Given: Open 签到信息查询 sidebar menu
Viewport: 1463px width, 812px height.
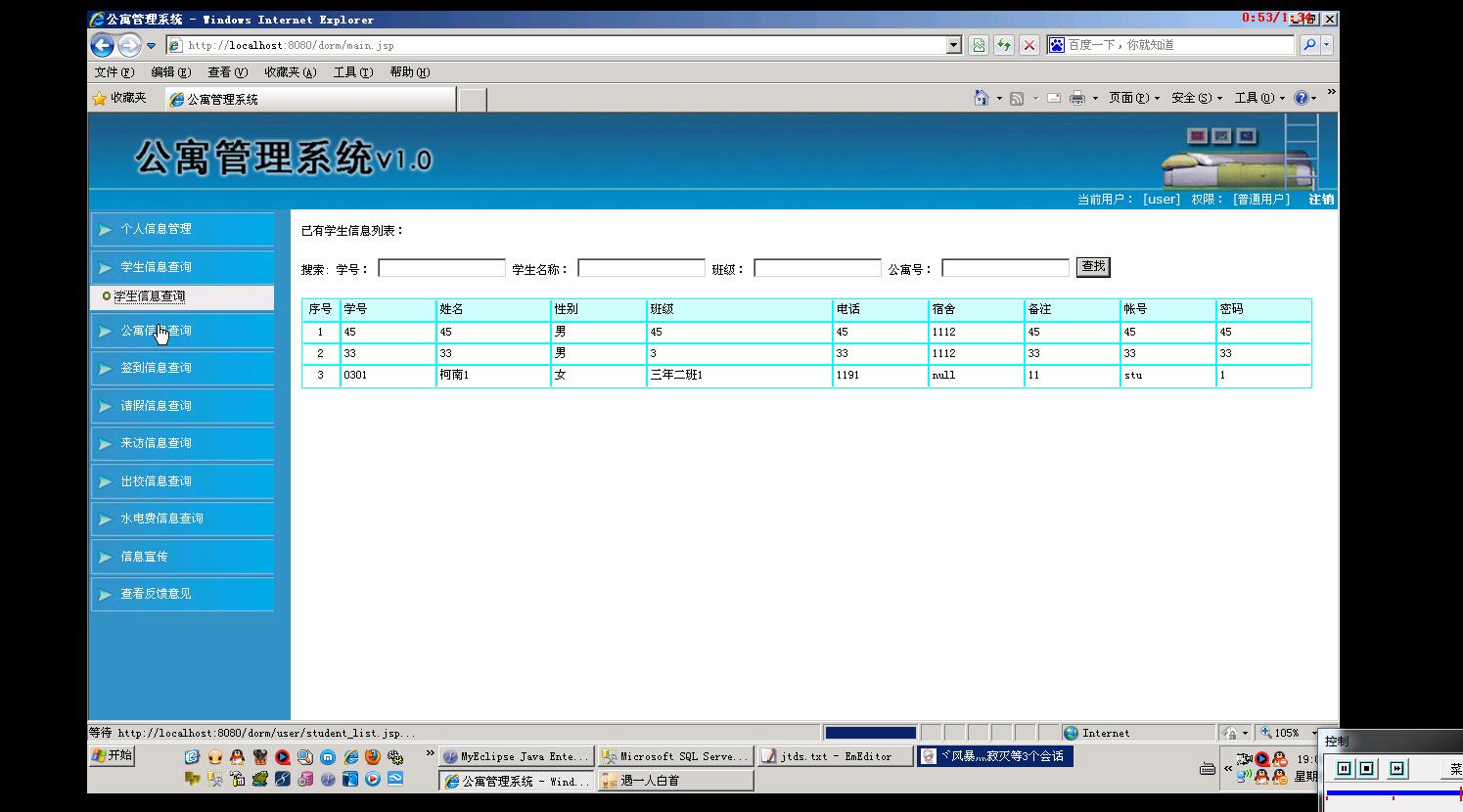Looking at the screenshot, I should point(182,368).
